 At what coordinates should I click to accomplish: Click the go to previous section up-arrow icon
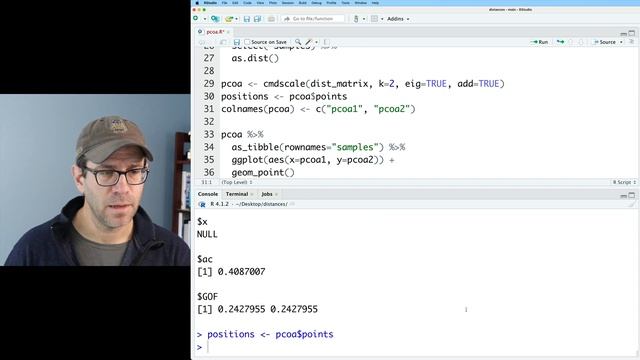(x=571, y=42)
